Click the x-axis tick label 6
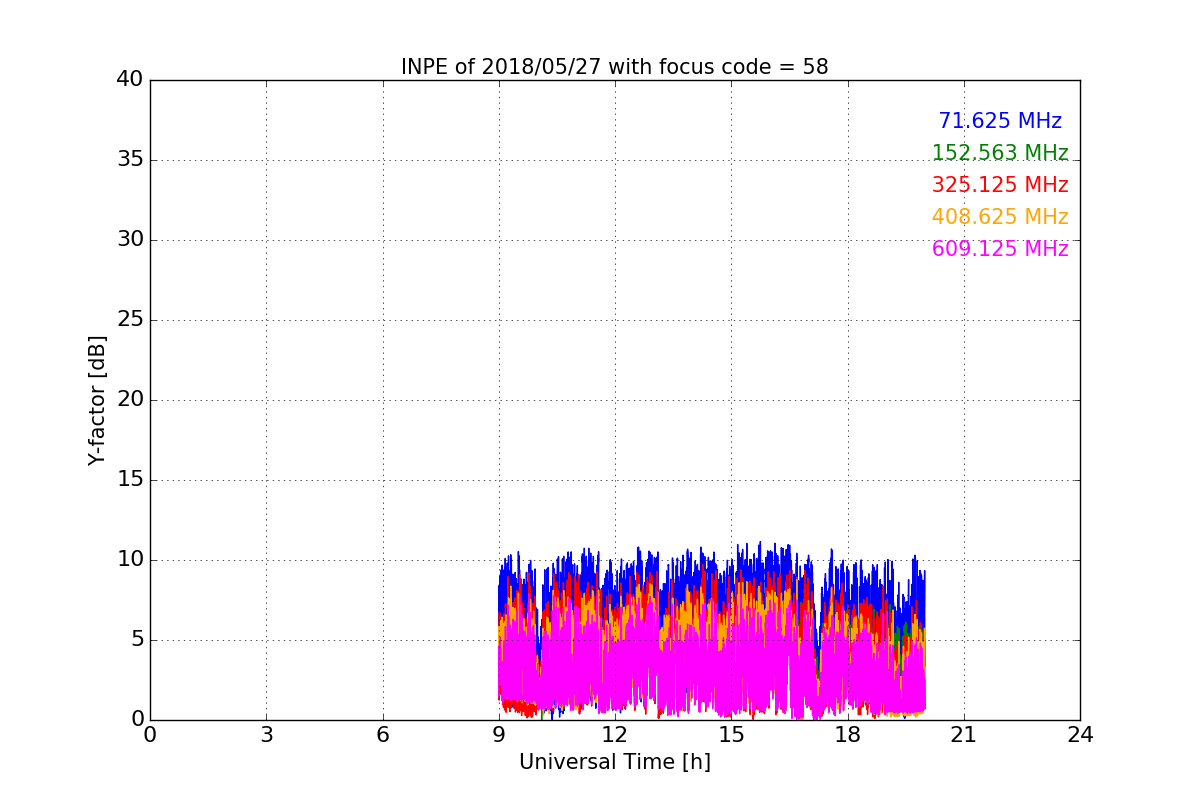This screenshot has width=1200, height=800. (383, 735)
